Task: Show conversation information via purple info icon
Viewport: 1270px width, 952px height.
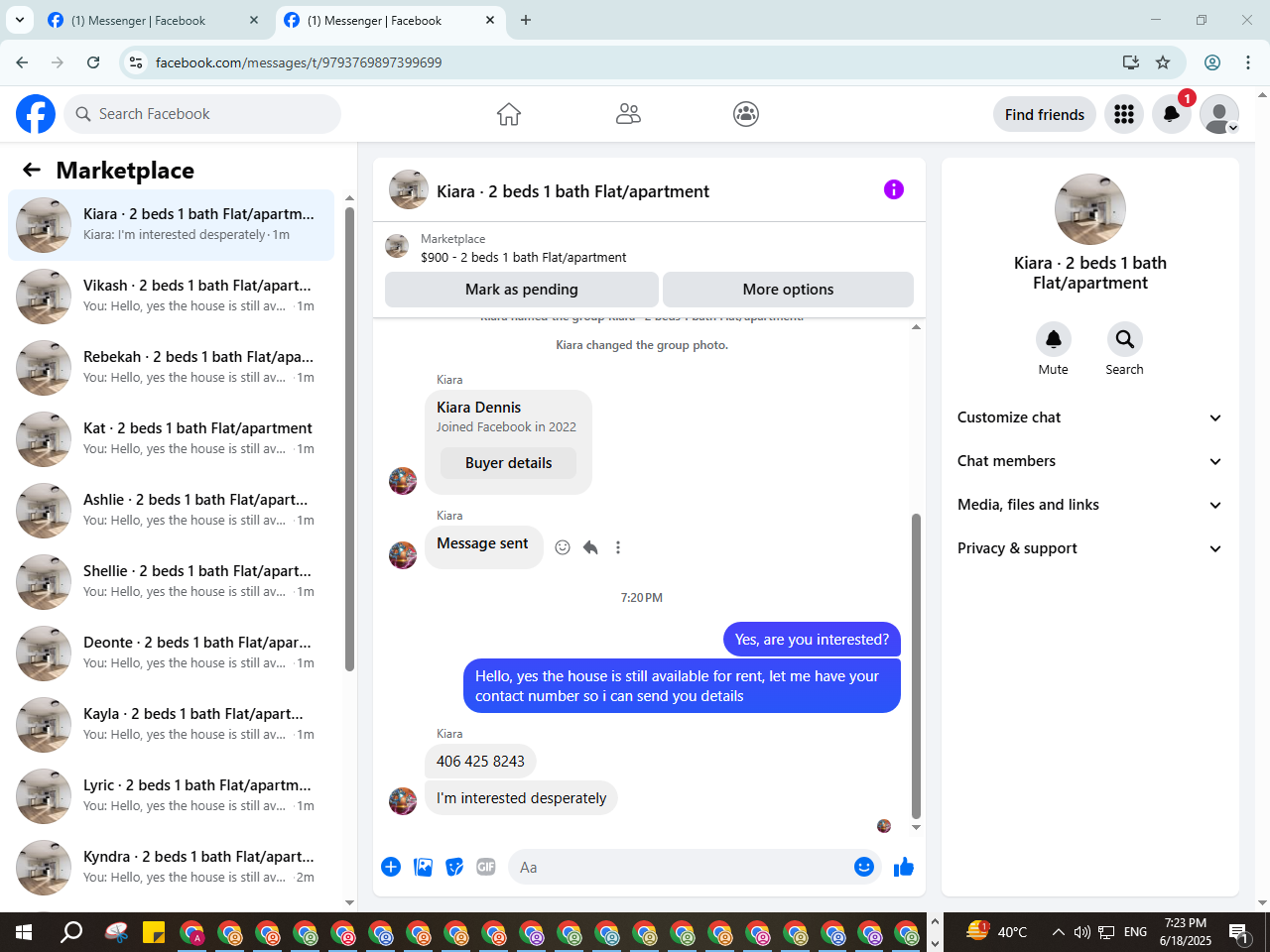Action: (x=894, y=189)
